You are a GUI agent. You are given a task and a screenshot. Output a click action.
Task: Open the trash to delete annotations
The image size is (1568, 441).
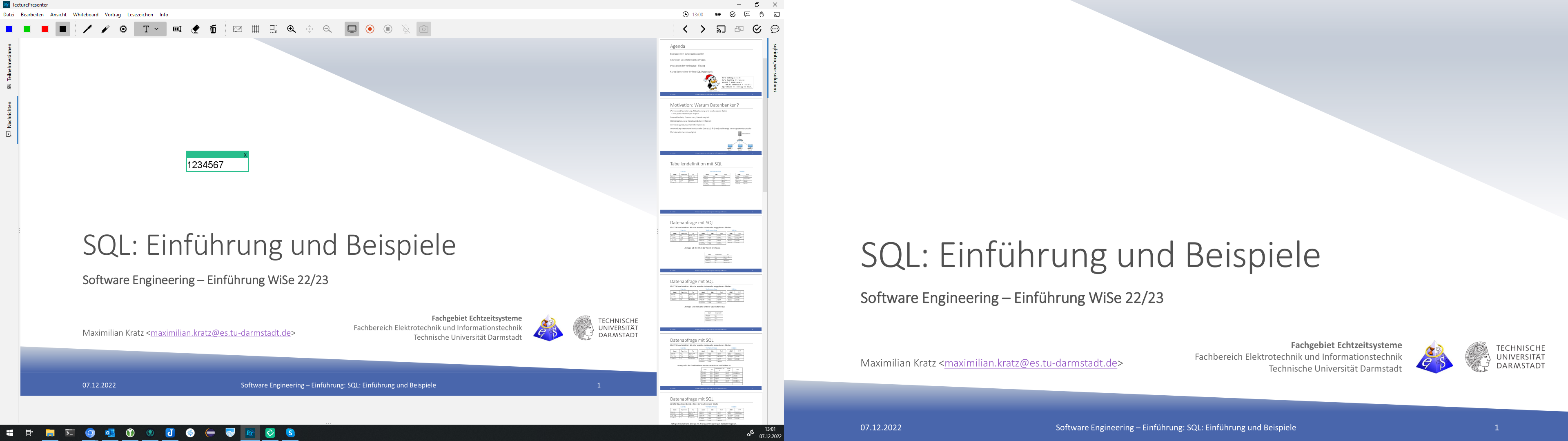point(212,29)
